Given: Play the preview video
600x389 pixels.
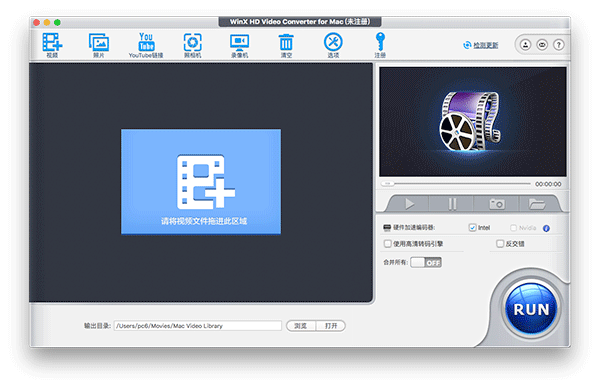Looking at the screenshot, I should click(x=409, y=204).
